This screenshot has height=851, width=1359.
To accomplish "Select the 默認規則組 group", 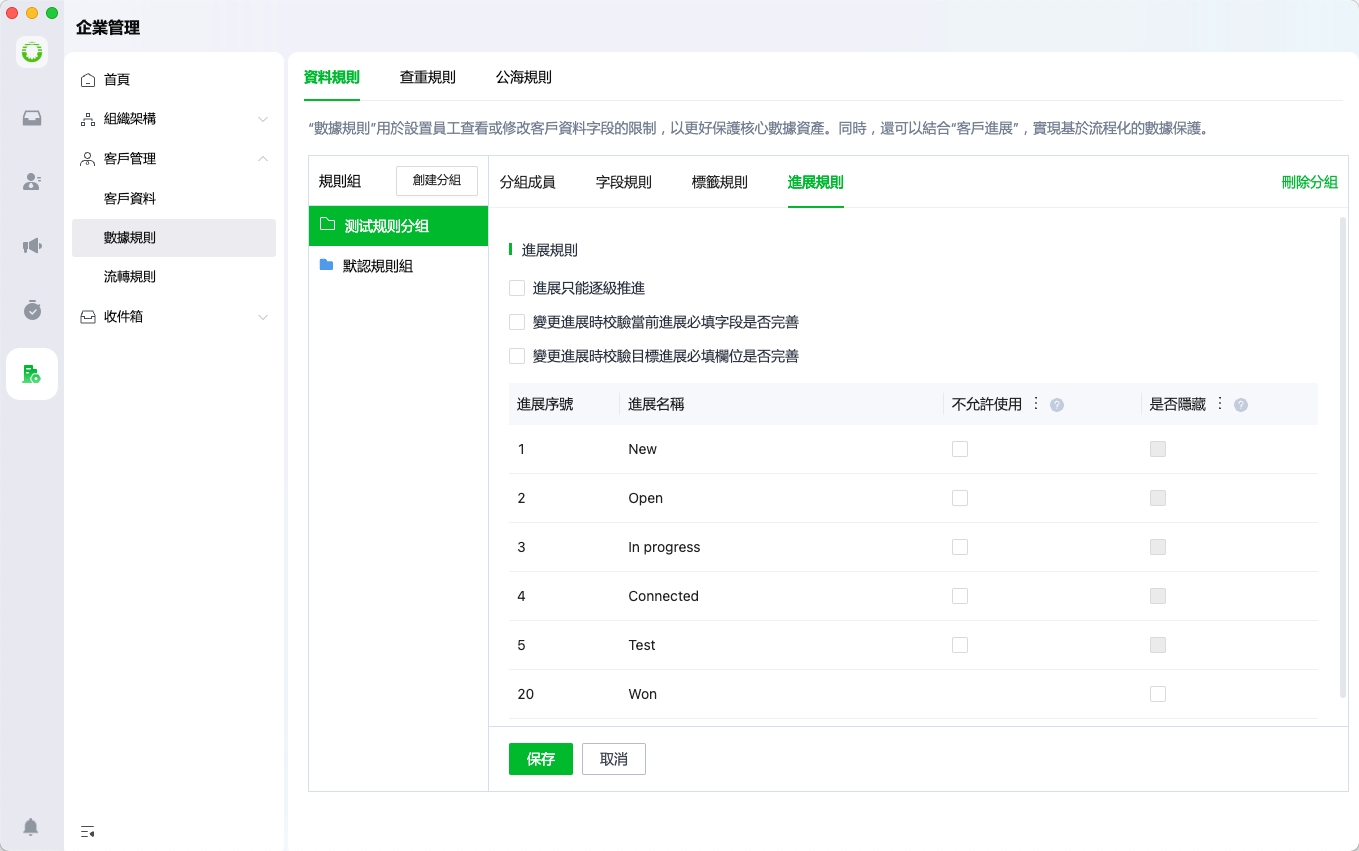I will coord(378,266).
